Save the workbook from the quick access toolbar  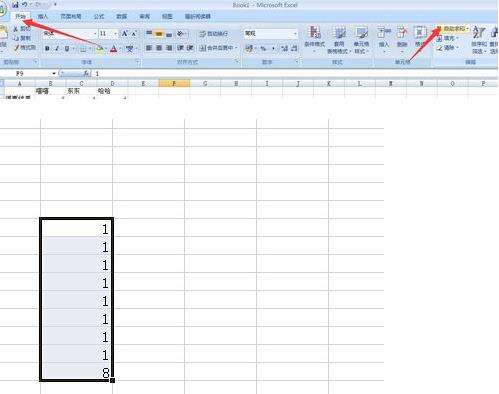(x=15, y=5)
